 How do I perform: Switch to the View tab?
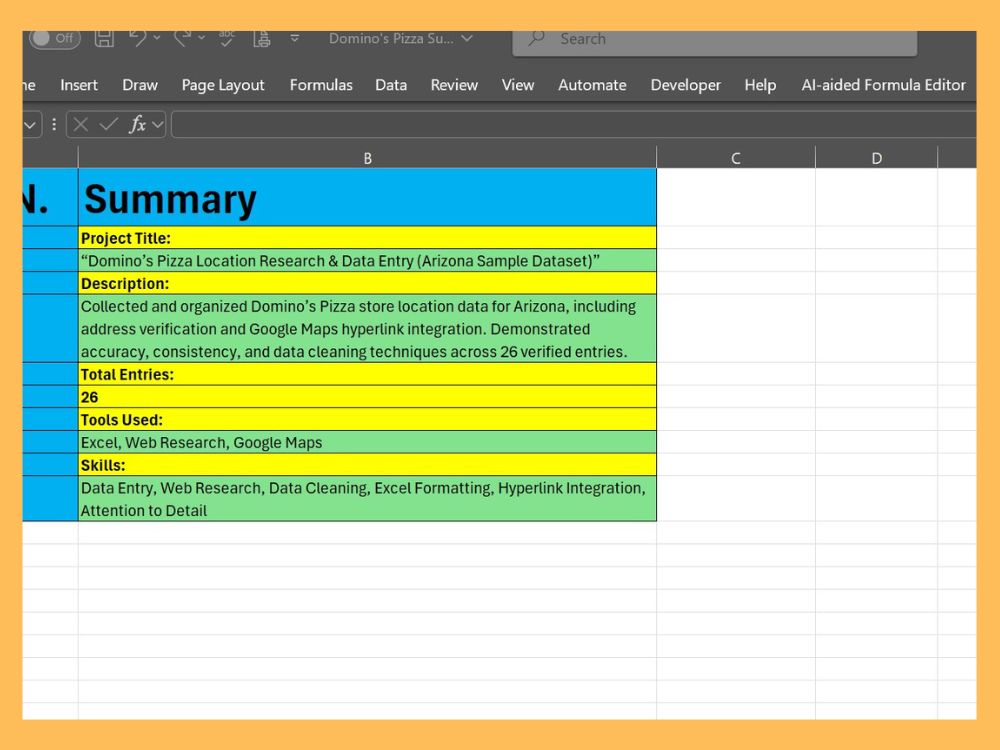click(x=518, y=85)
